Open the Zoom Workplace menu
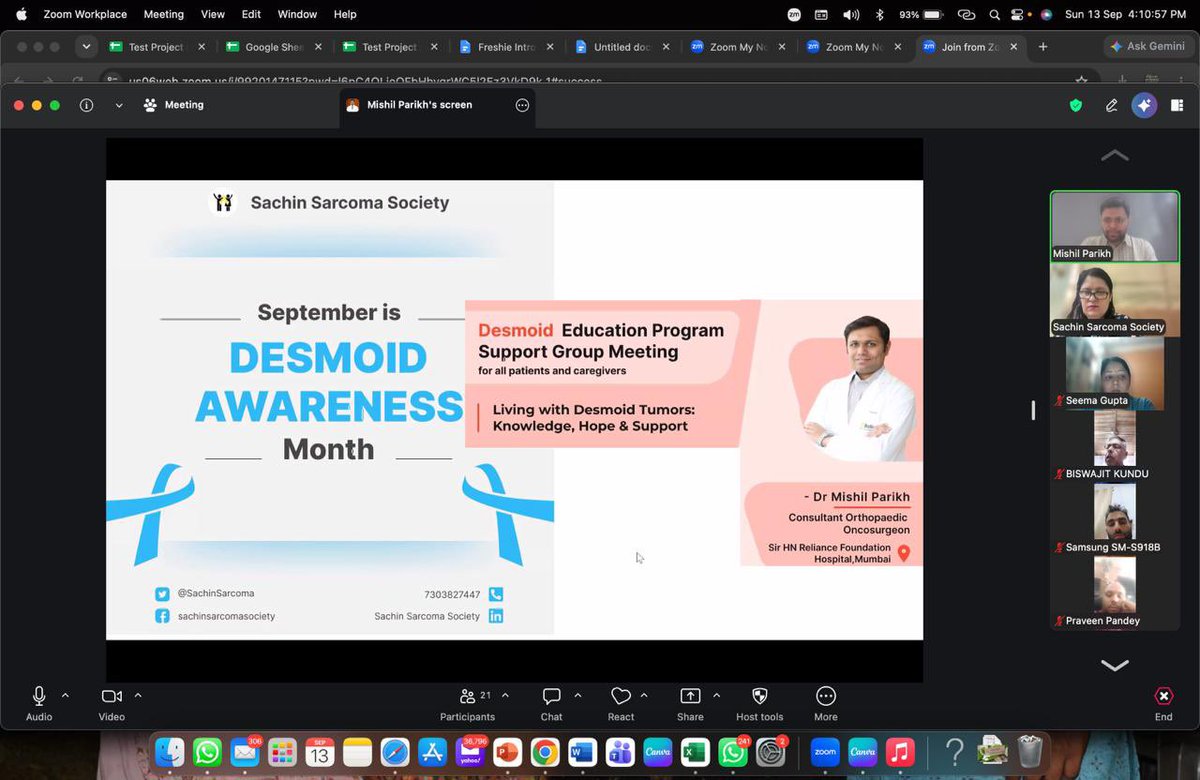The image size is (1200, 780). pos(85,14)
